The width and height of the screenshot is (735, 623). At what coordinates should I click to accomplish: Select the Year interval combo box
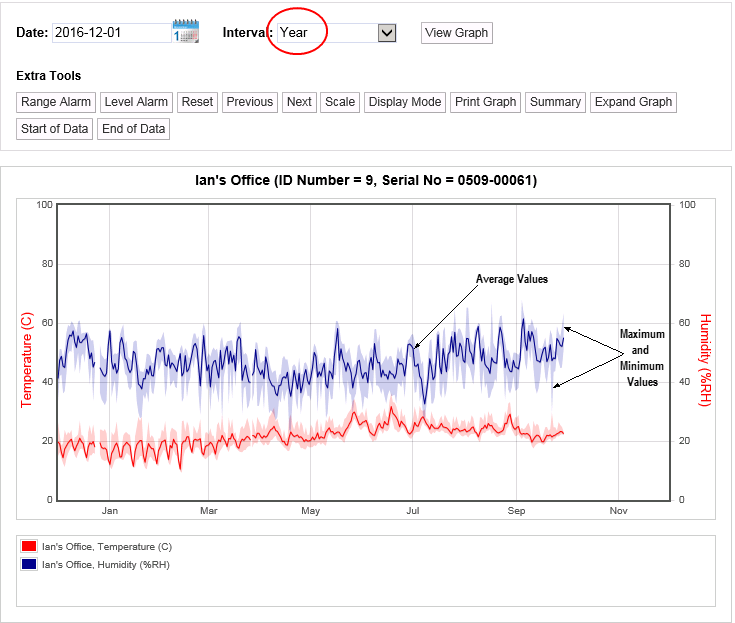(327, 33)
